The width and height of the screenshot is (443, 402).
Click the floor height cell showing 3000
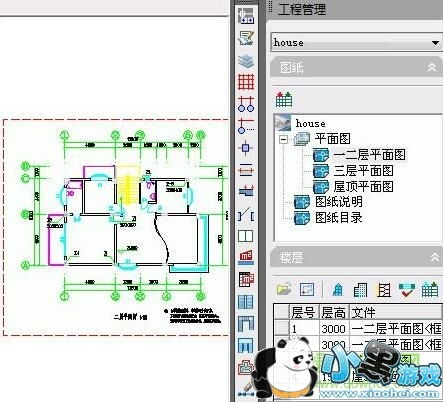pyautogui.click(x=334, y=329)
